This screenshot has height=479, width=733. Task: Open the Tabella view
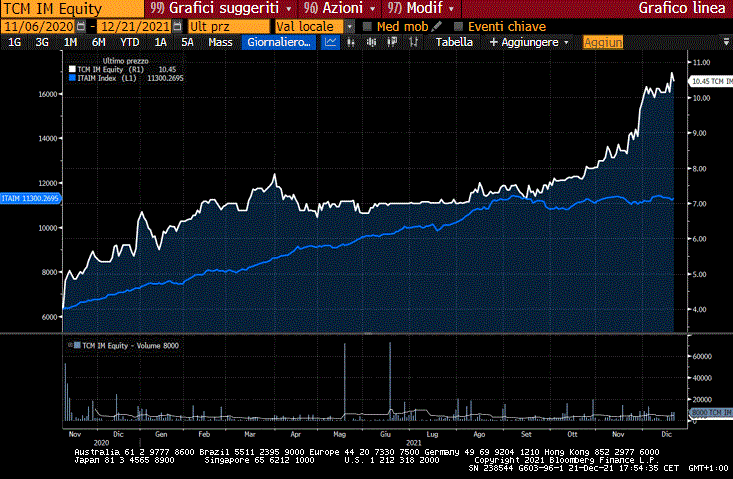[x=454, y=43]
